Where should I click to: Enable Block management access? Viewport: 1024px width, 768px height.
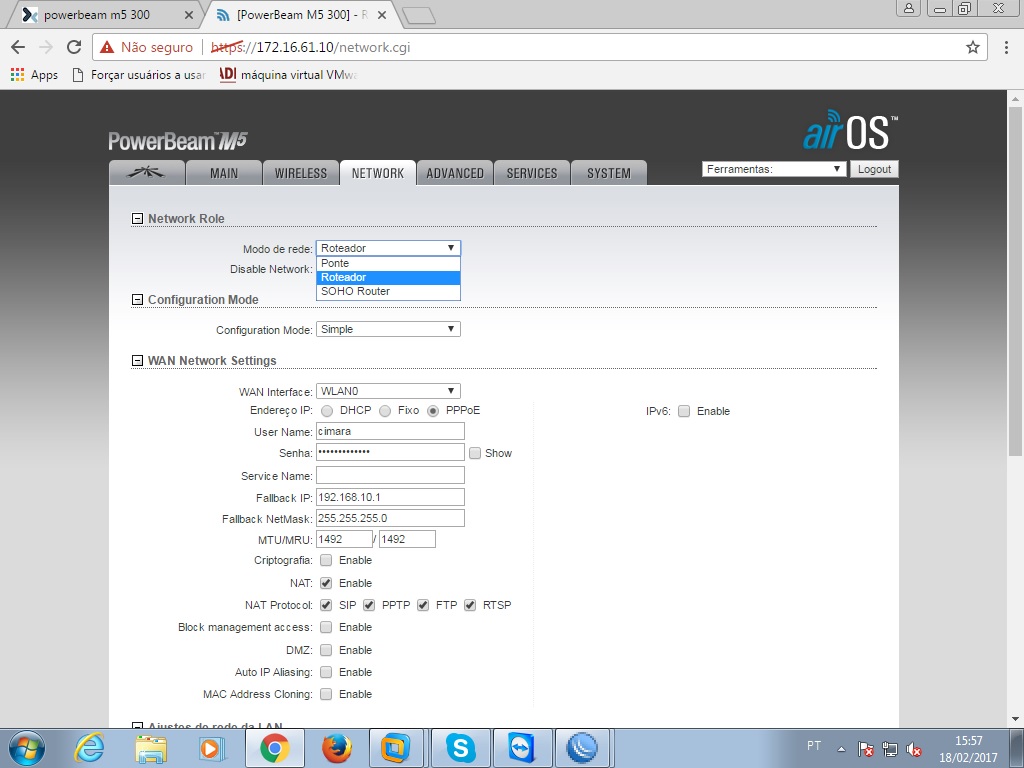(326, 627)
